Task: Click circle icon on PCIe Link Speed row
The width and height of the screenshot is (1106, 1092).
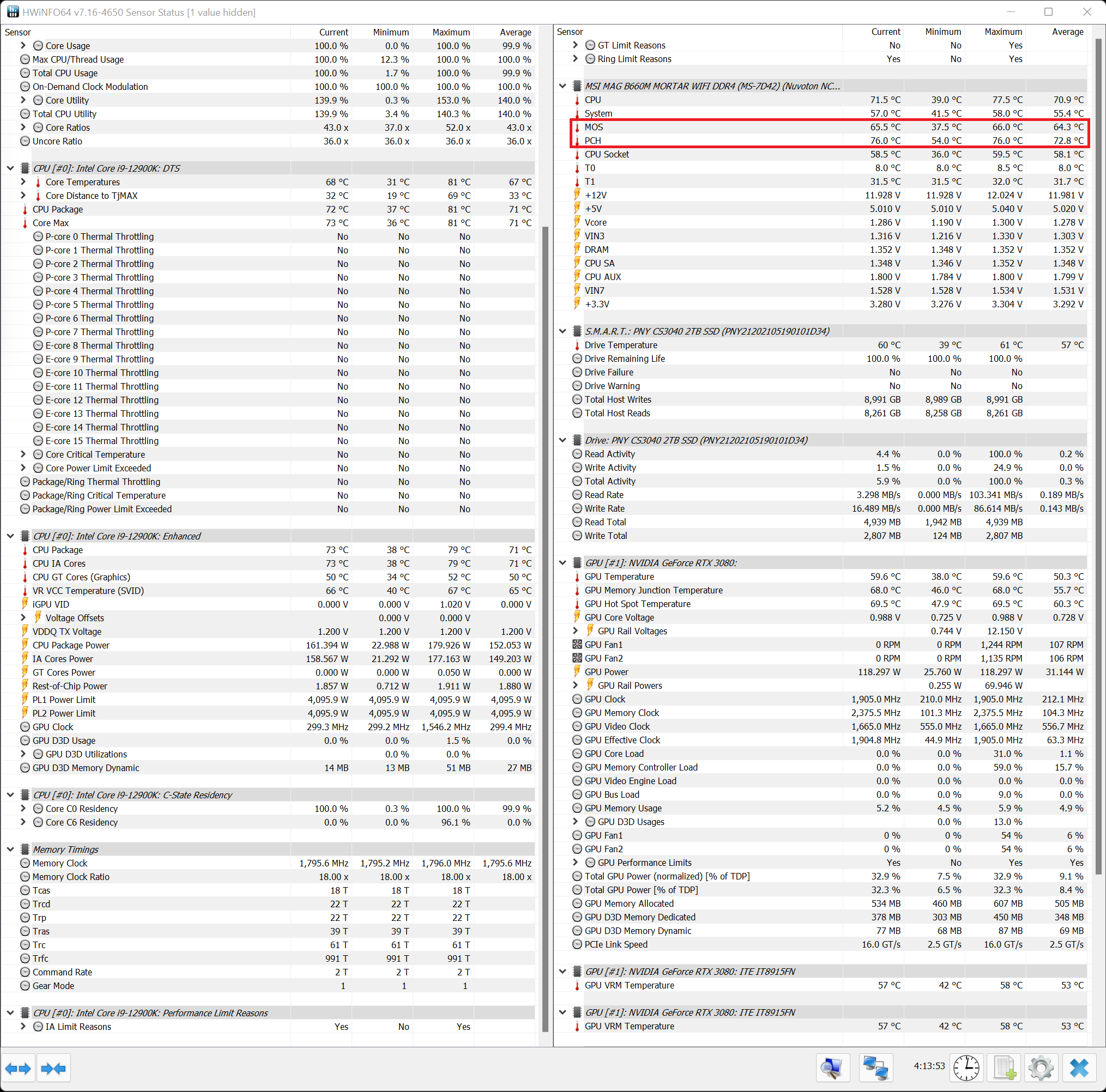Action: (x=577, y=944)
